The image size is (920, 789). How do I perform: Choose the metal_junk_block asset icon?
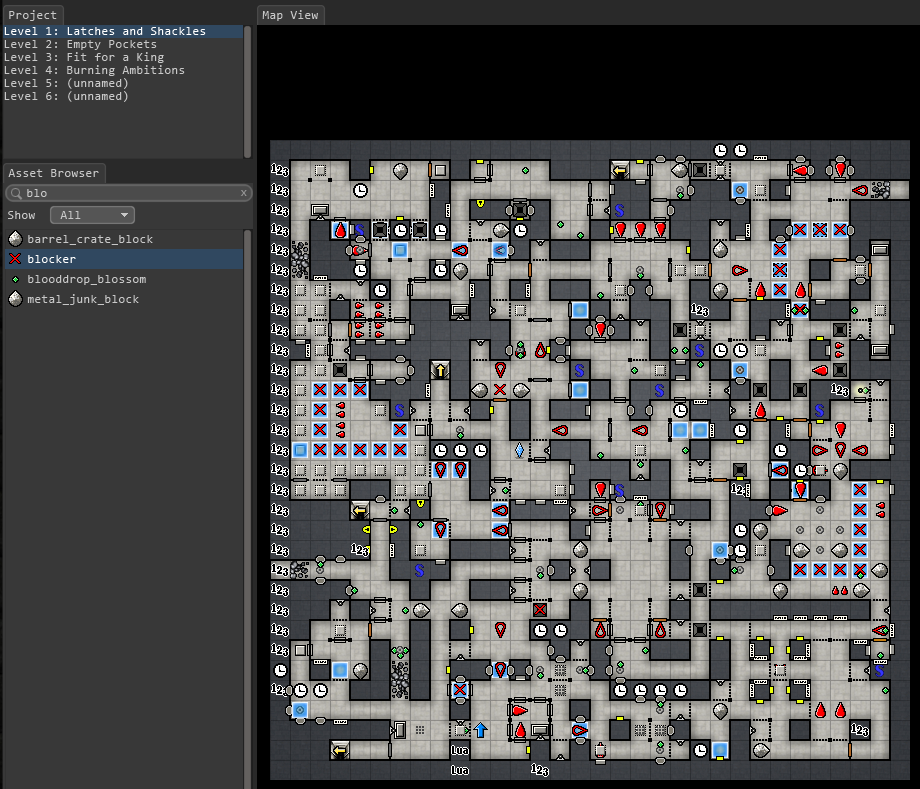point(15,299)
